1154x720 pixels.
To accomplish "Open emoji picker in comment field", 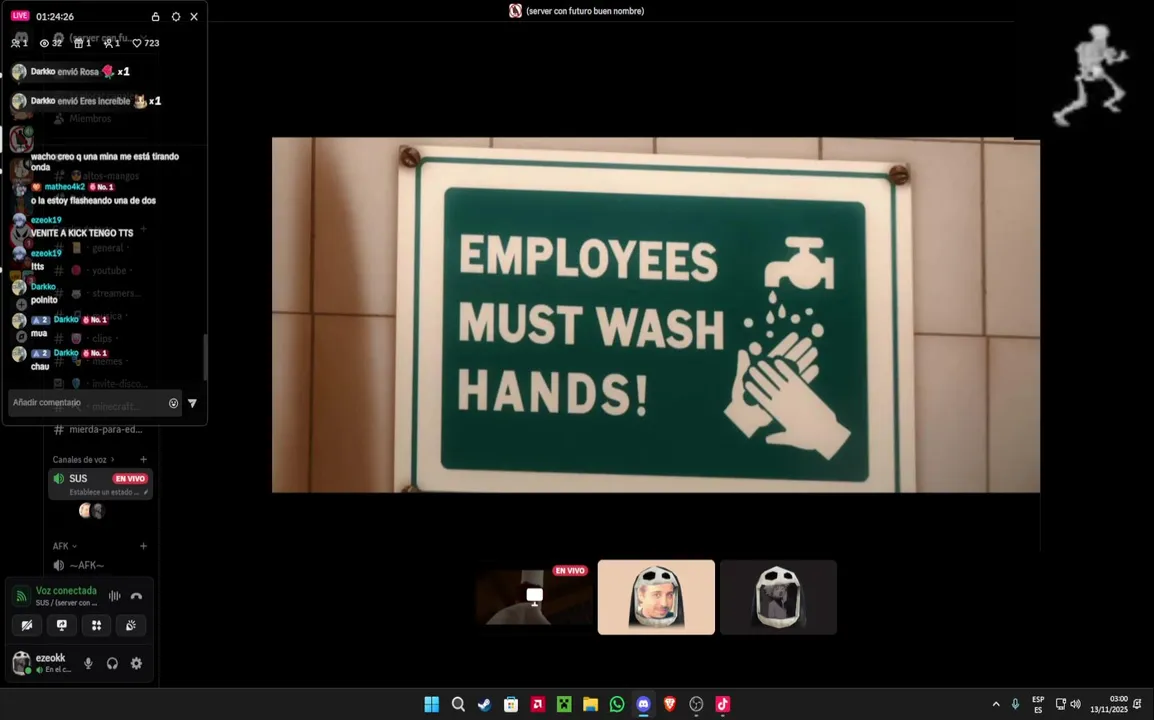I will (174, 403).
